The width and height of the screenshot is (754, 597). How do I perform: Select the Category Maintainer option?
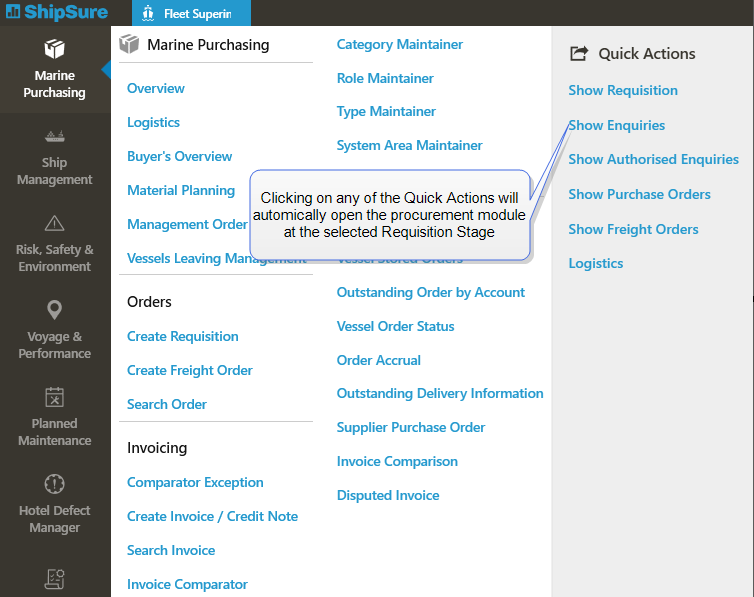pyautogui.click(x=400, y=44)
